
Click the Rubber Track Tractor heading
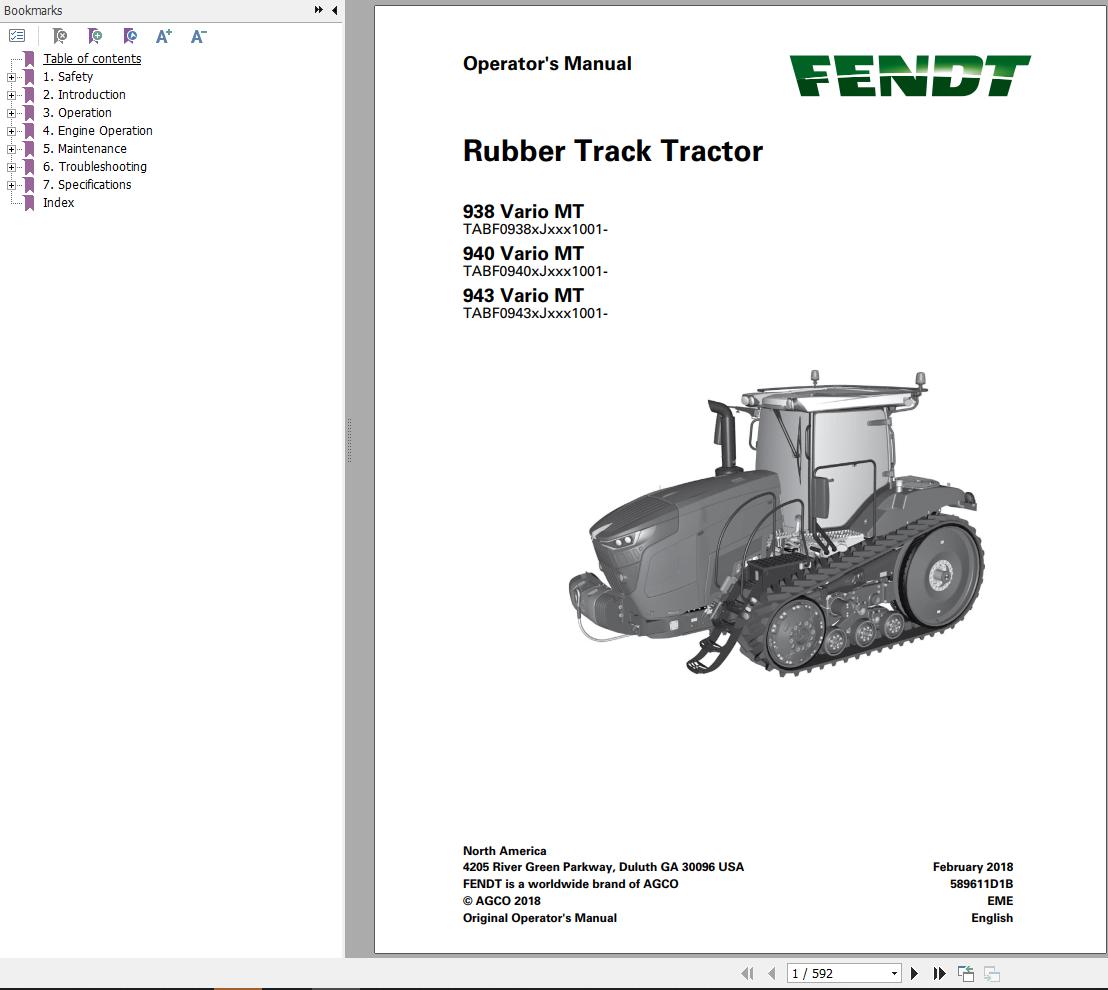(x=613, y=151)
